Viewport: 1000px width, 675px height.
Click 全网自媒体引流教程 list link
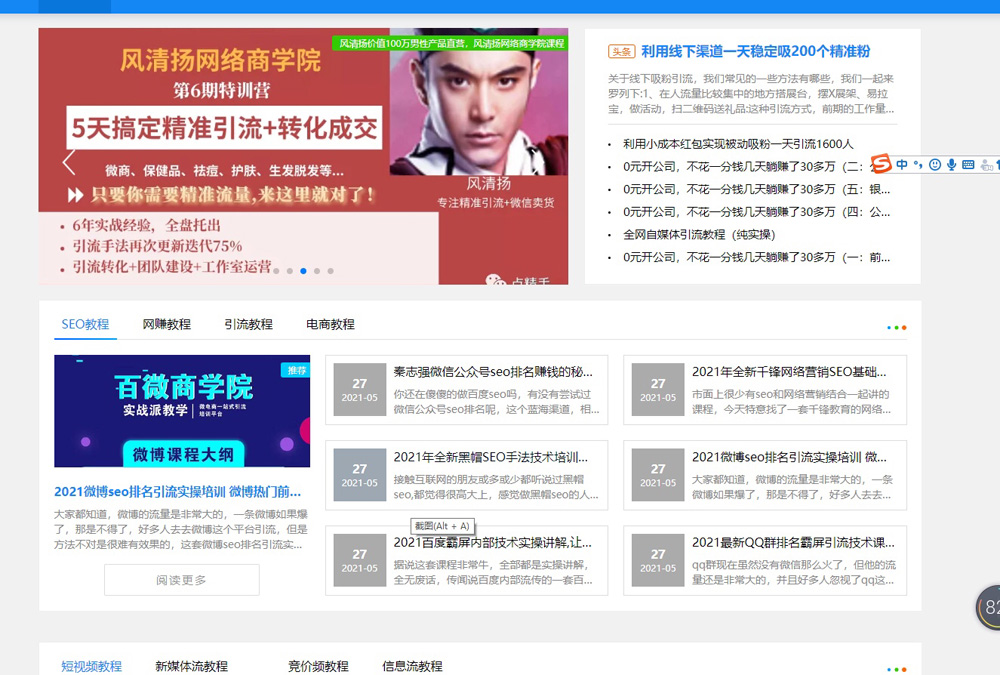tap(698, 234)
